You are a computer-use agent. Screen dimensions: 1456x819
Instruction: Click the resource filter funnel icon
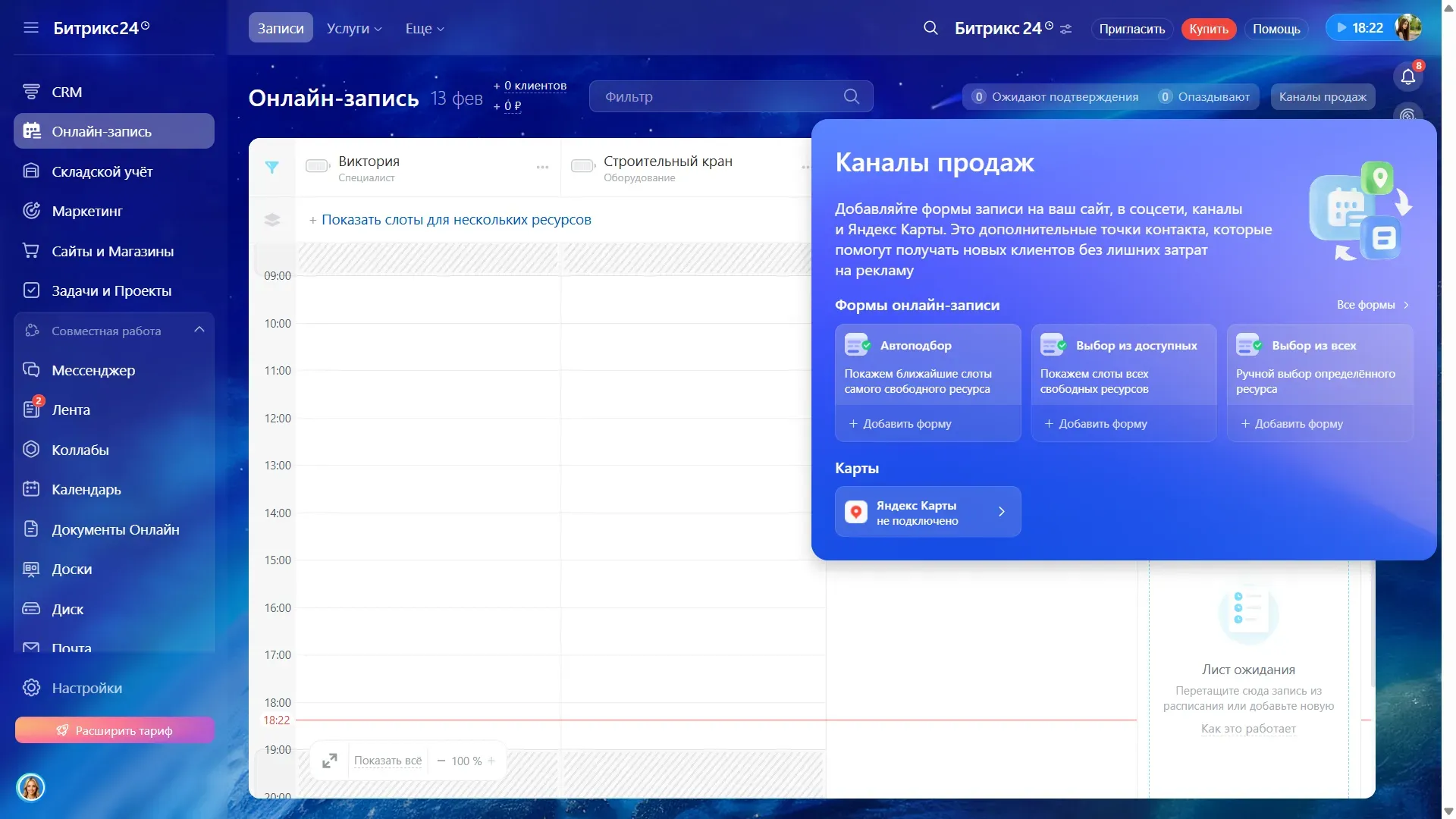pos(271,168)
